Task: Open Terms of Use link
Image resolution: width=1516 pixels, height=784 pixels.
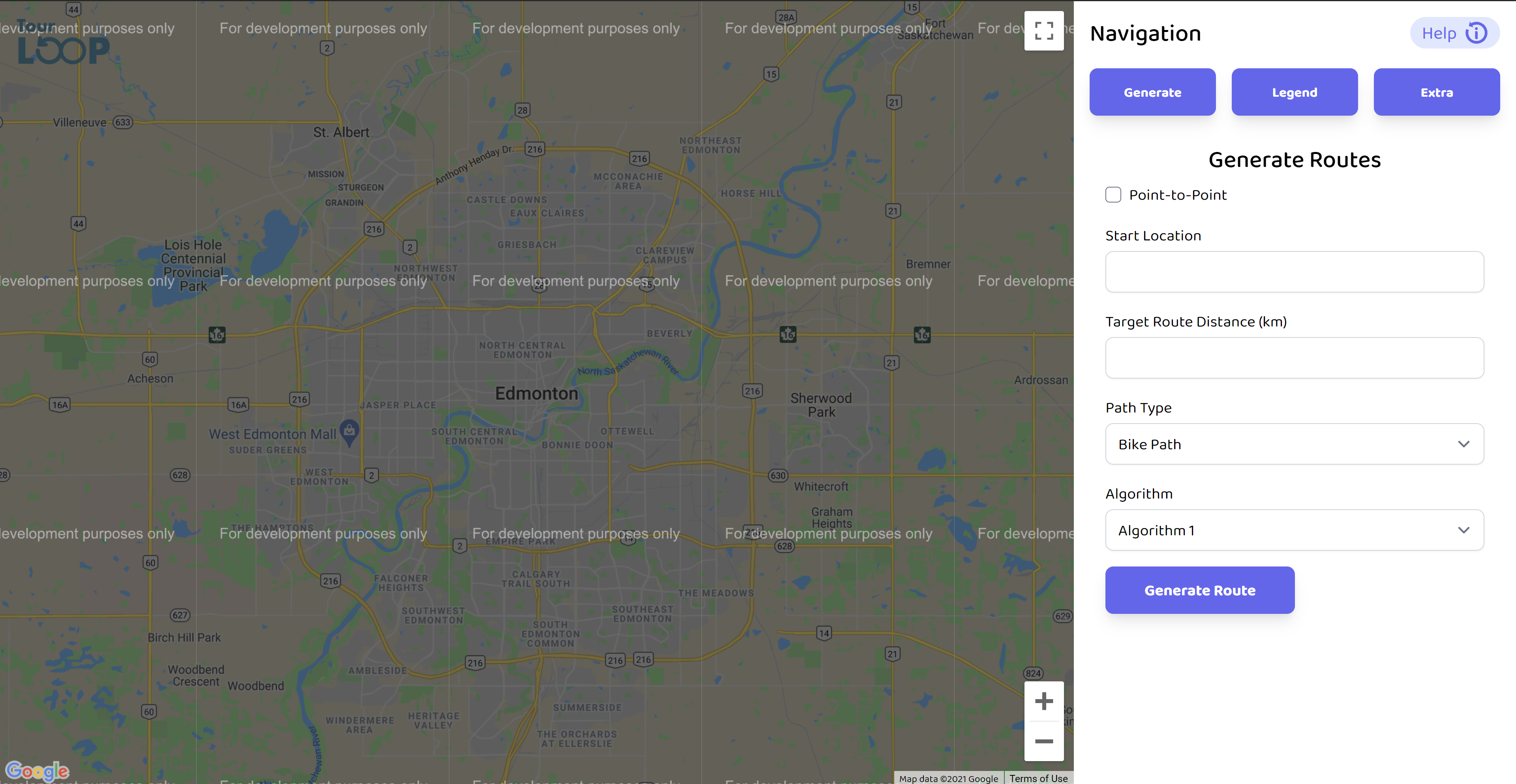Action: (x=1038, y=778)
